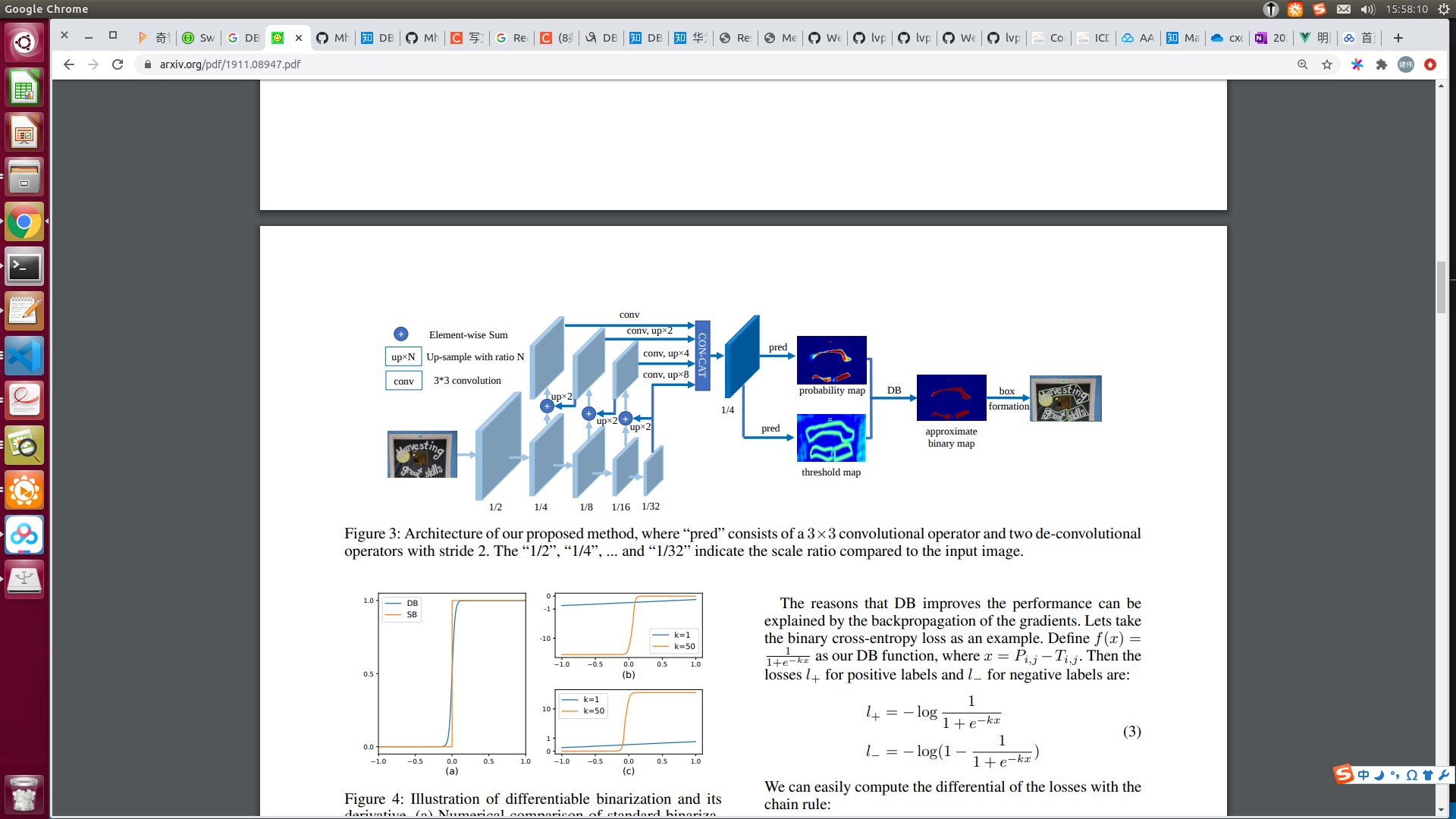This screenshot has height=819, width=1456.
Task: Close the active PDF tab
Action: tap(299, 38)
